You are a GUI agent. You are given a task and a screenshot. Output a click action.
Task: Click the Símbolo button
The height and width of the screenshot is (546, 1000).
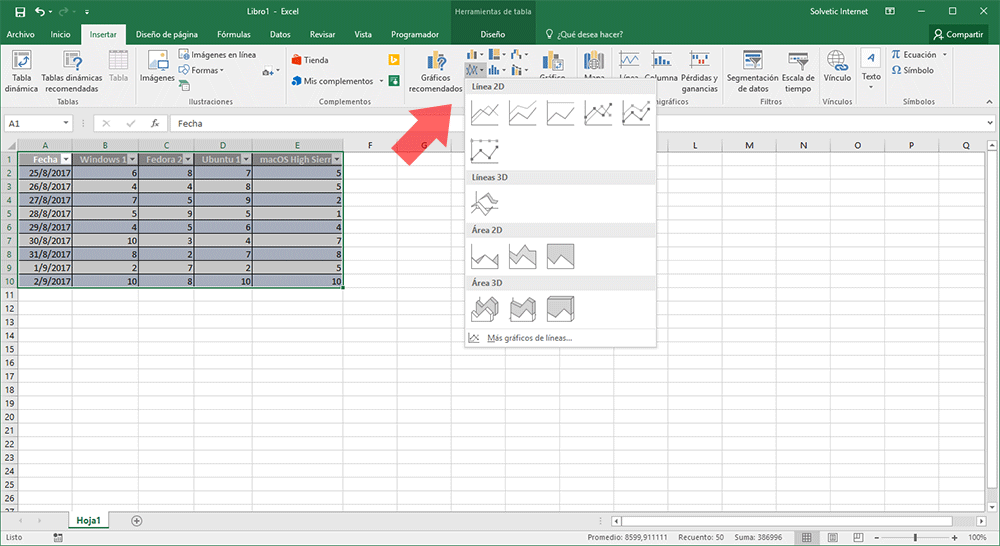[x=912, y=70]
